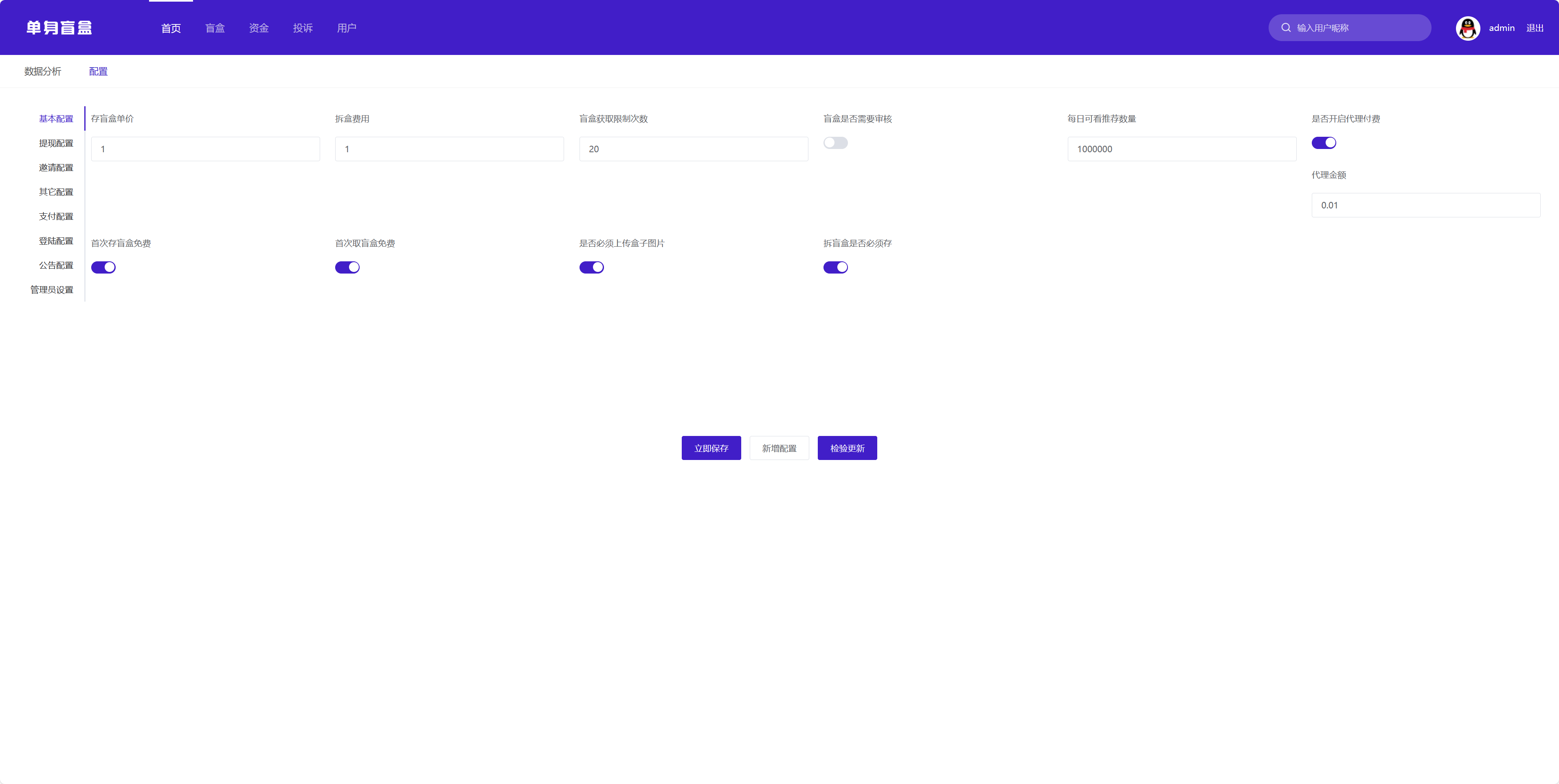Click the 新增配置 button
Viewport: 1559px width, 784px height.
pyautogui.click(x=779, y=448)
